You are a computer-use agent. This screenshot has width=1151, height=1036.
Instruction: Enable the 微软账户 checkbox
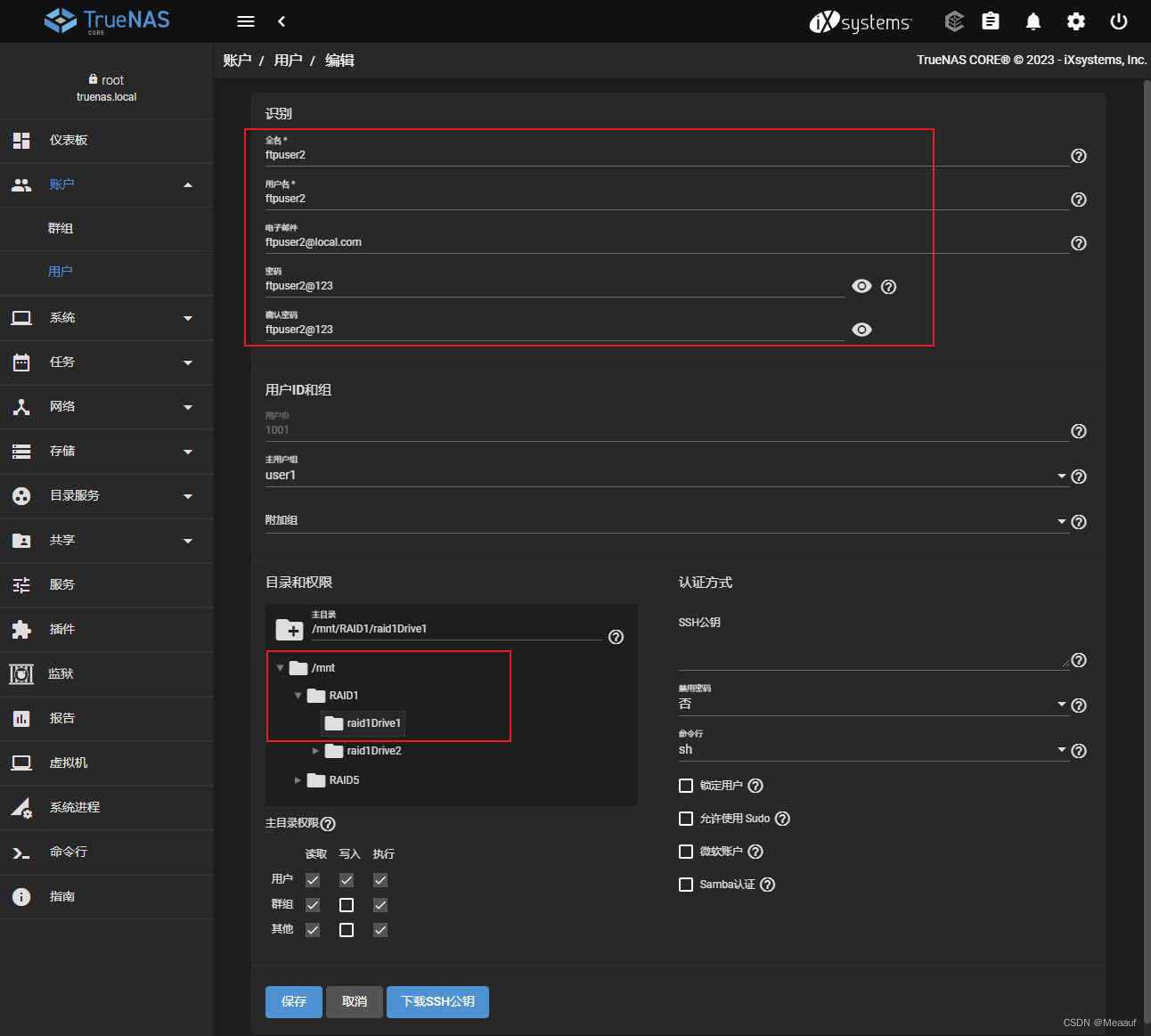click(686, 852)
